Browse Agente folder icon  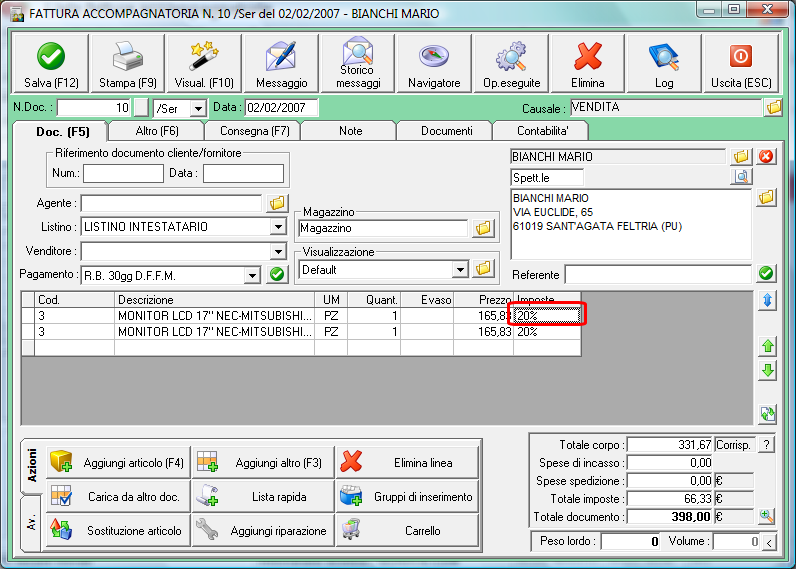pos(277,203)
